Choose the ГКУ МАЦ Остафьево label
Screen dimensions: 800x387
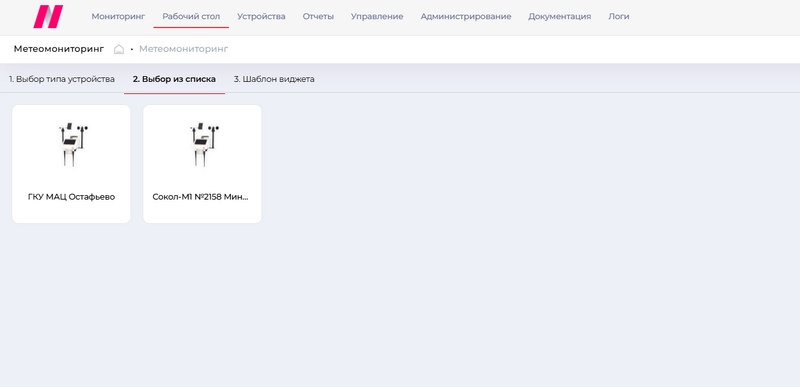click(71, 197)
